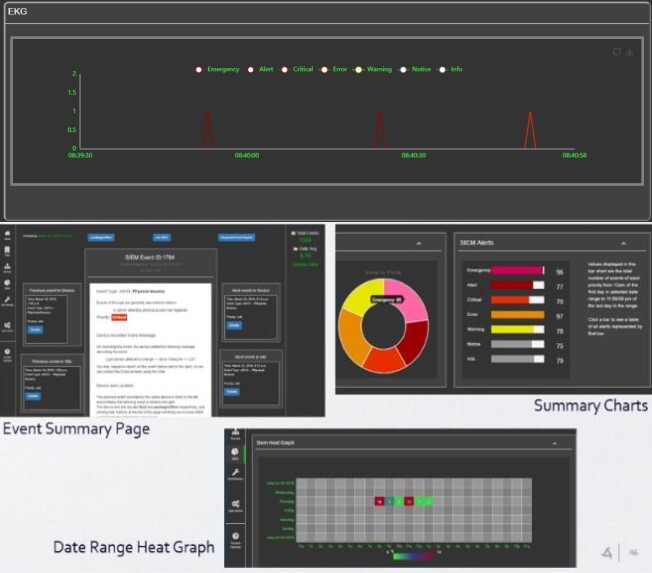The width and height of the screenshot is (652, 573).
Task: Toggle the Warning series in EKG legend
Action: [373, 69]
